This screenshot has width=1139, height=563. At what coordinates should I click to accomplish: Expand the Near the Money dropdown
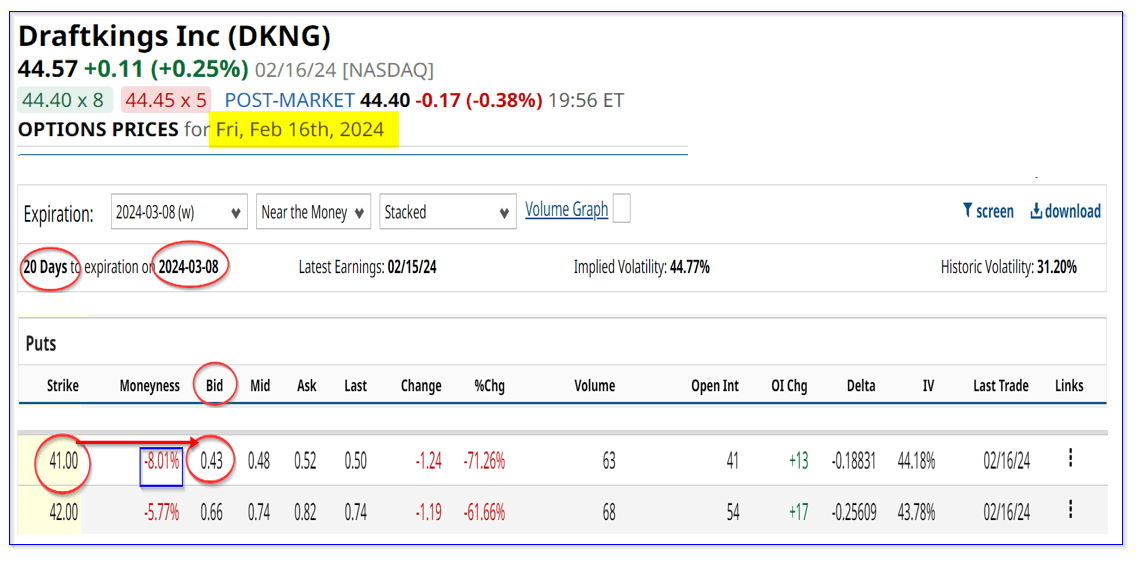pos(314,212)
